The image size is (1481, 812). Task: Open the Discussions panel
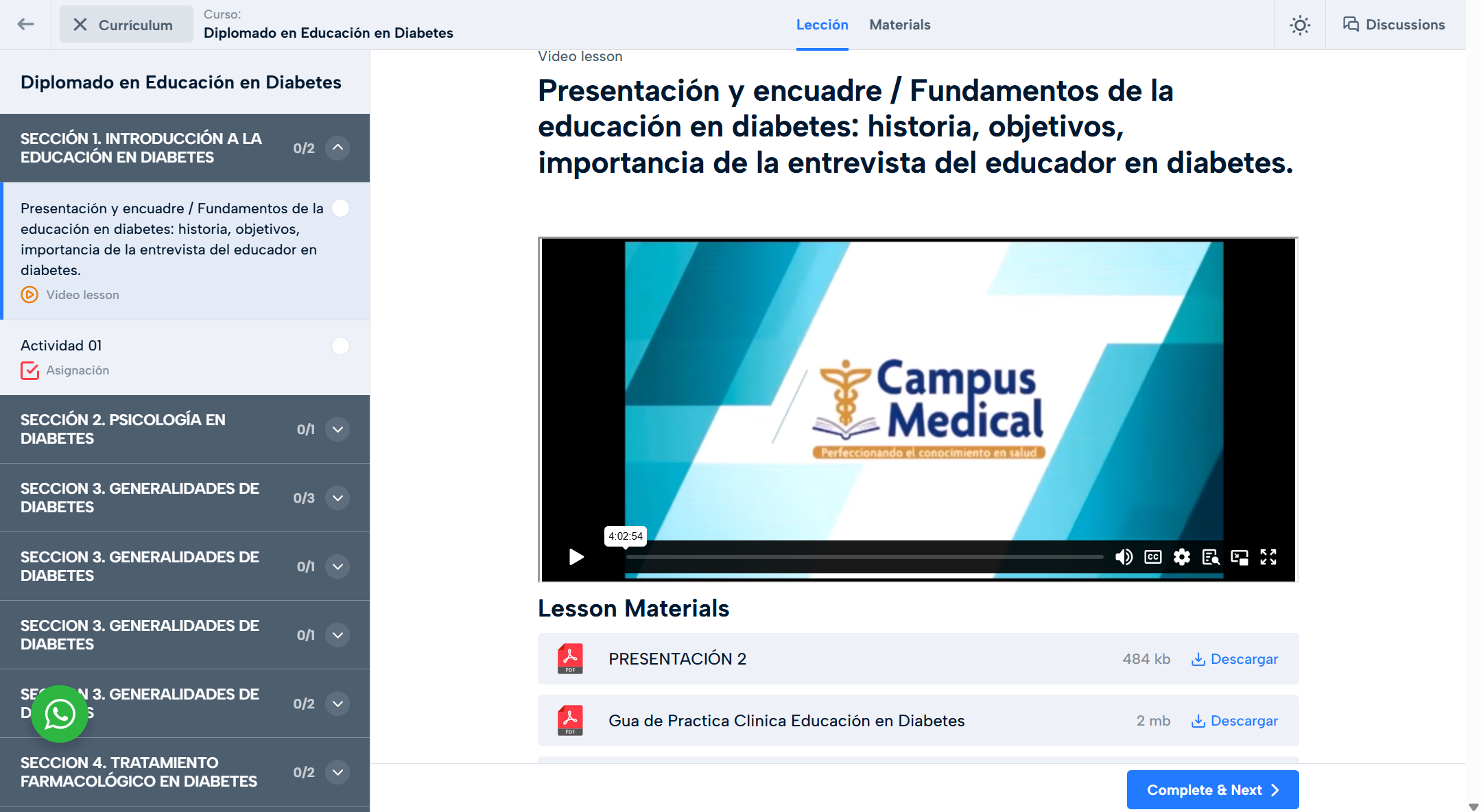click(1394, 25)
